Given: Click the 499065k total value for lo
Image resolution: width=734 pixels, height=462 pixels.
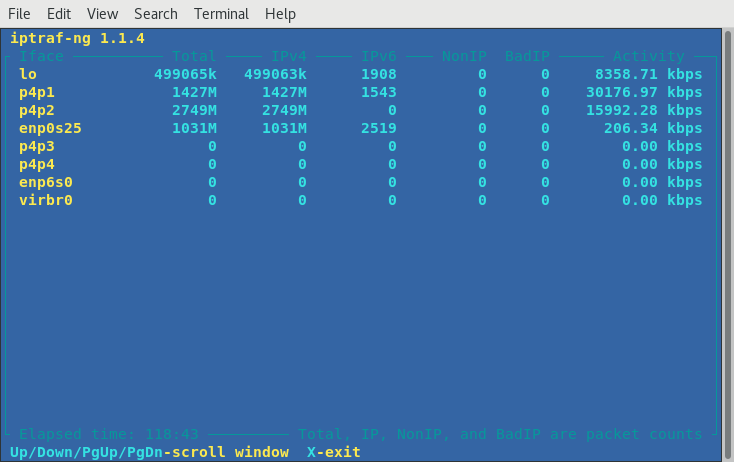Looking at the screenshot, I should point(185,74).
